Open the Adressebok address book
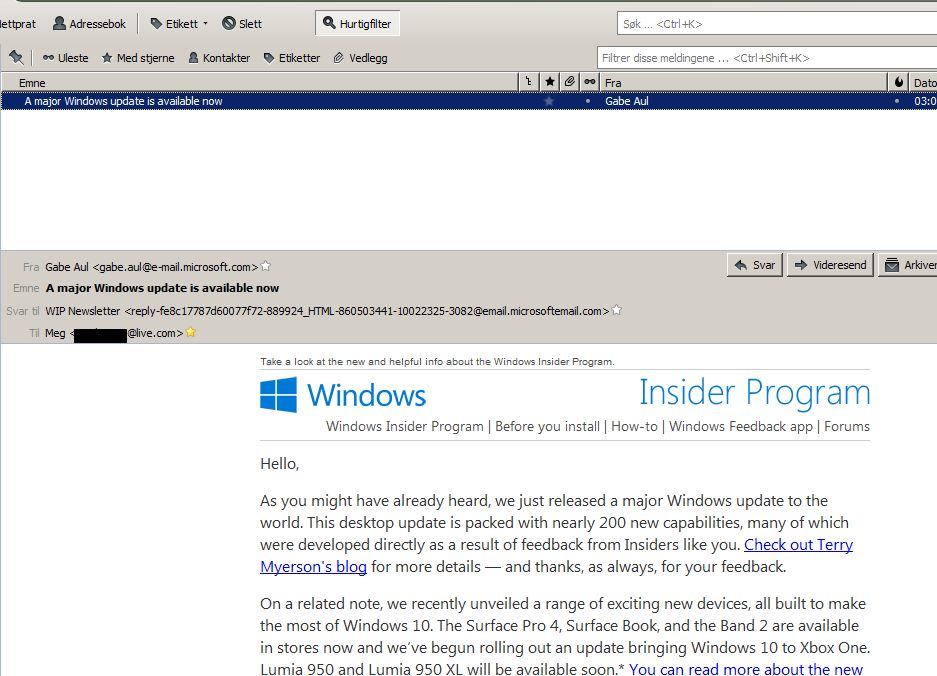 click(90, 24)
